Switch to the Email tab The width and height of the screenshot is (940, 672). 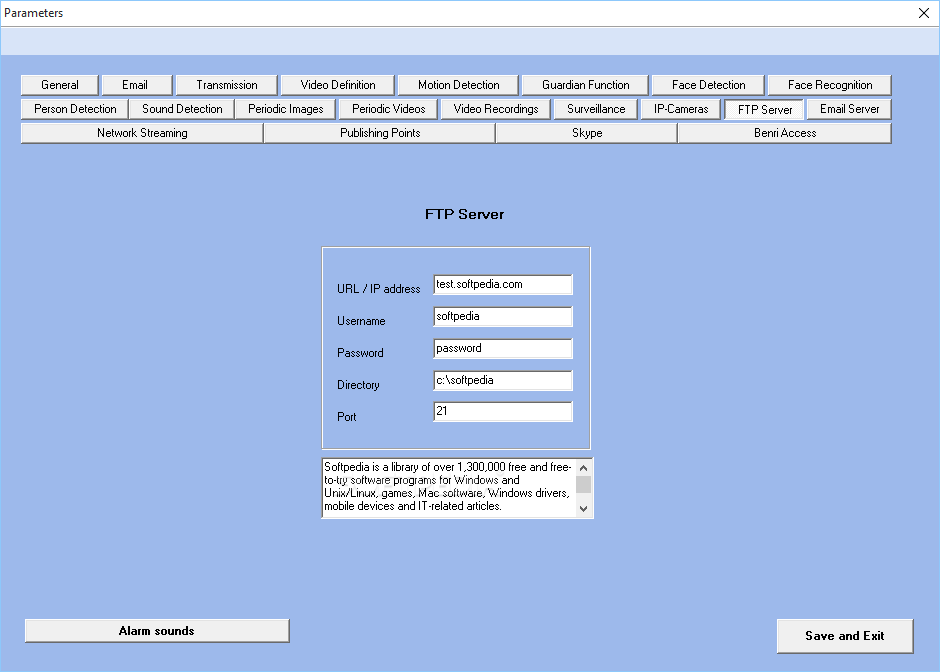point(137,85)
